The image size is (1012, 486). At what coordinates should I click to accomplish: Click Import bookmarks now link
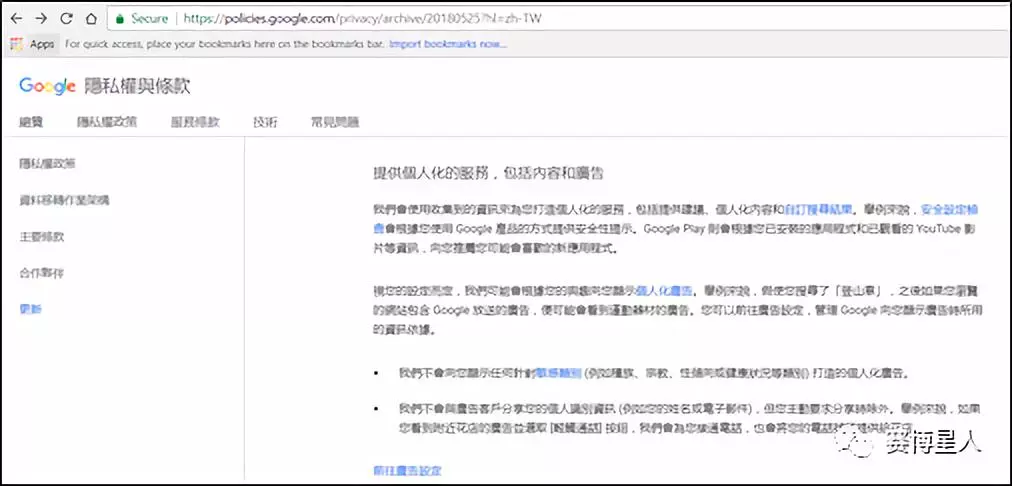pyautogui.click(x=448, y=45)
